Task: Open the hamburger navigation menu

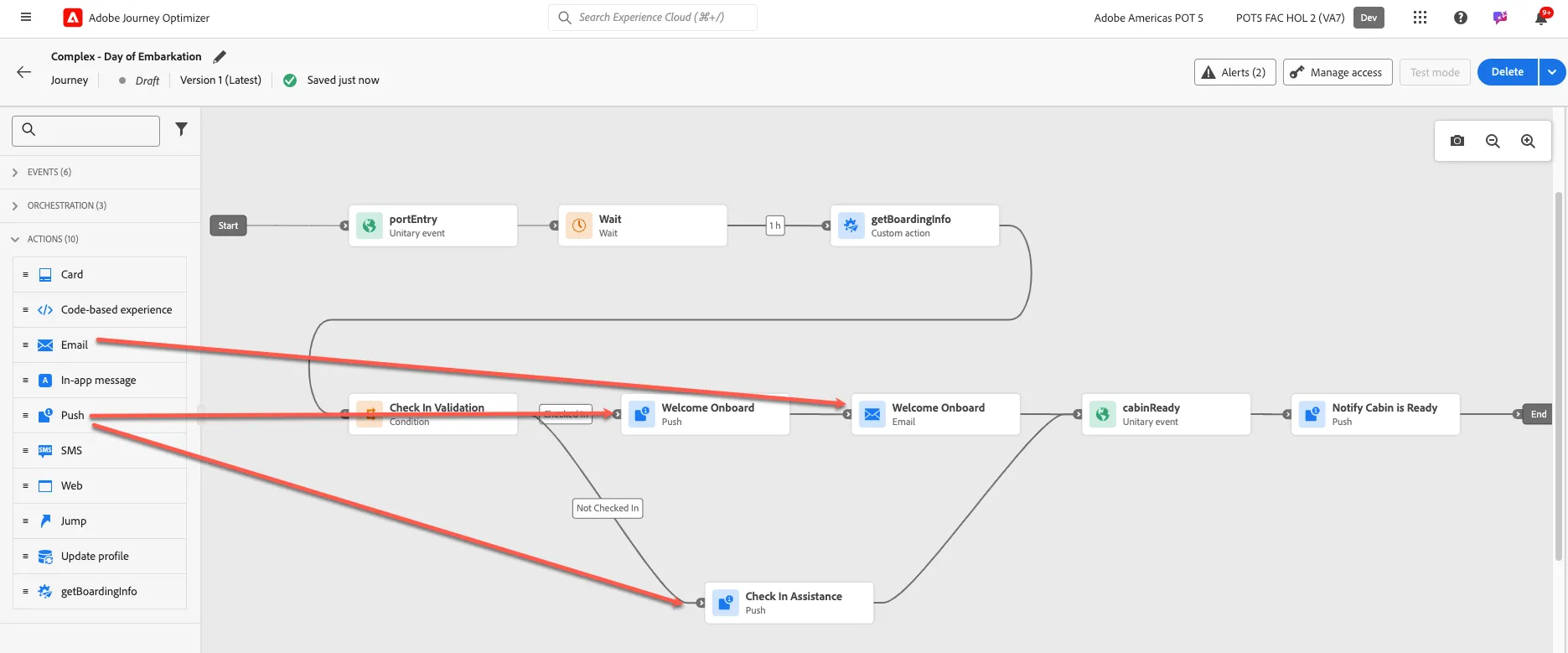Action: tap(26, 17)
